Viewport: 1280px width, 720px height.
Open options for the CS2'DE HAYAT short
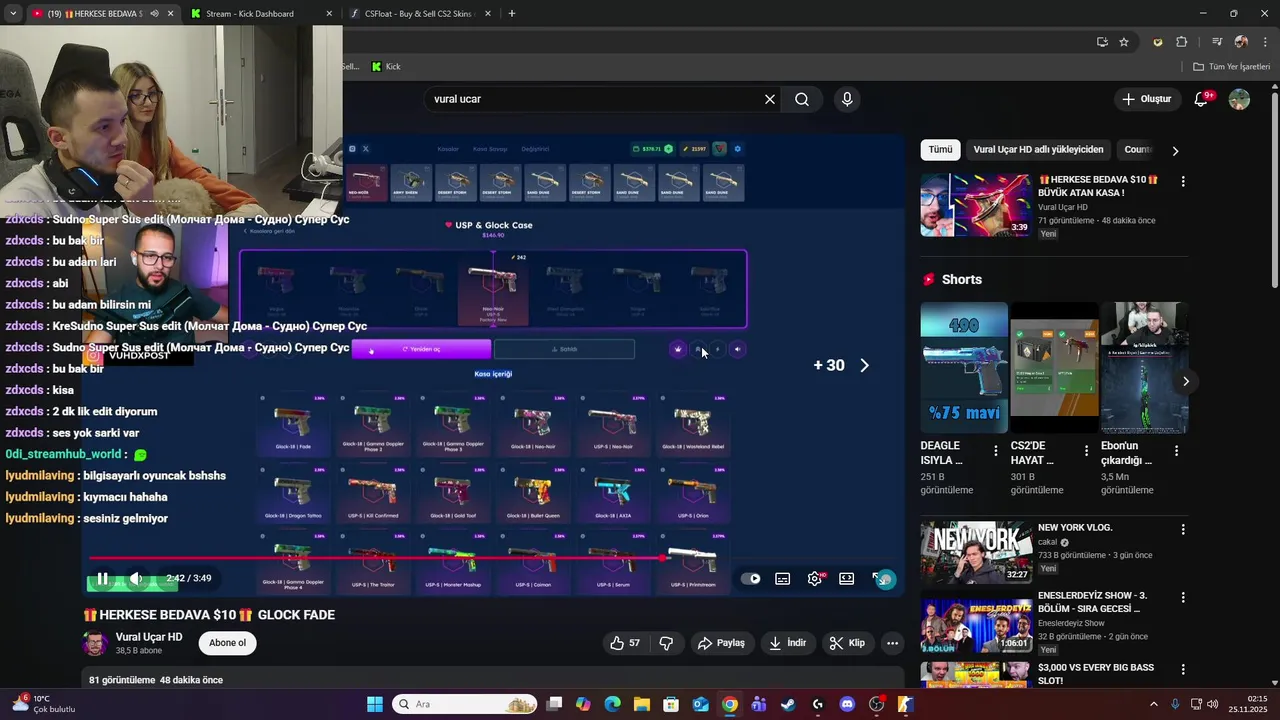pos(1086,451)
